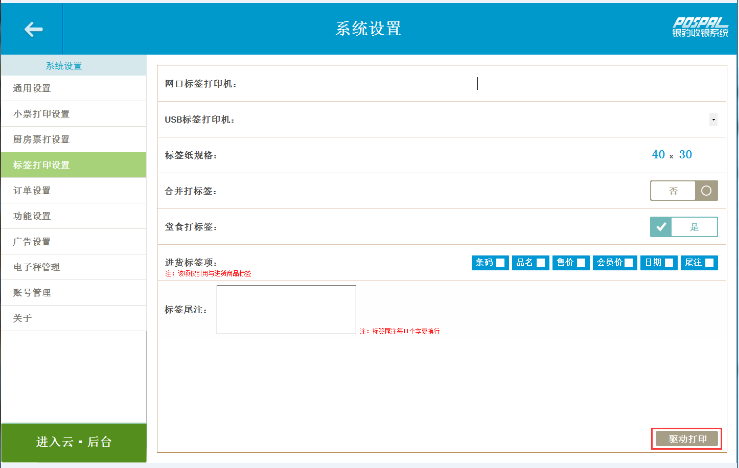Click the 40 x 30 label paper size
Screen dimensions: 739x468
tap(671, 155)
